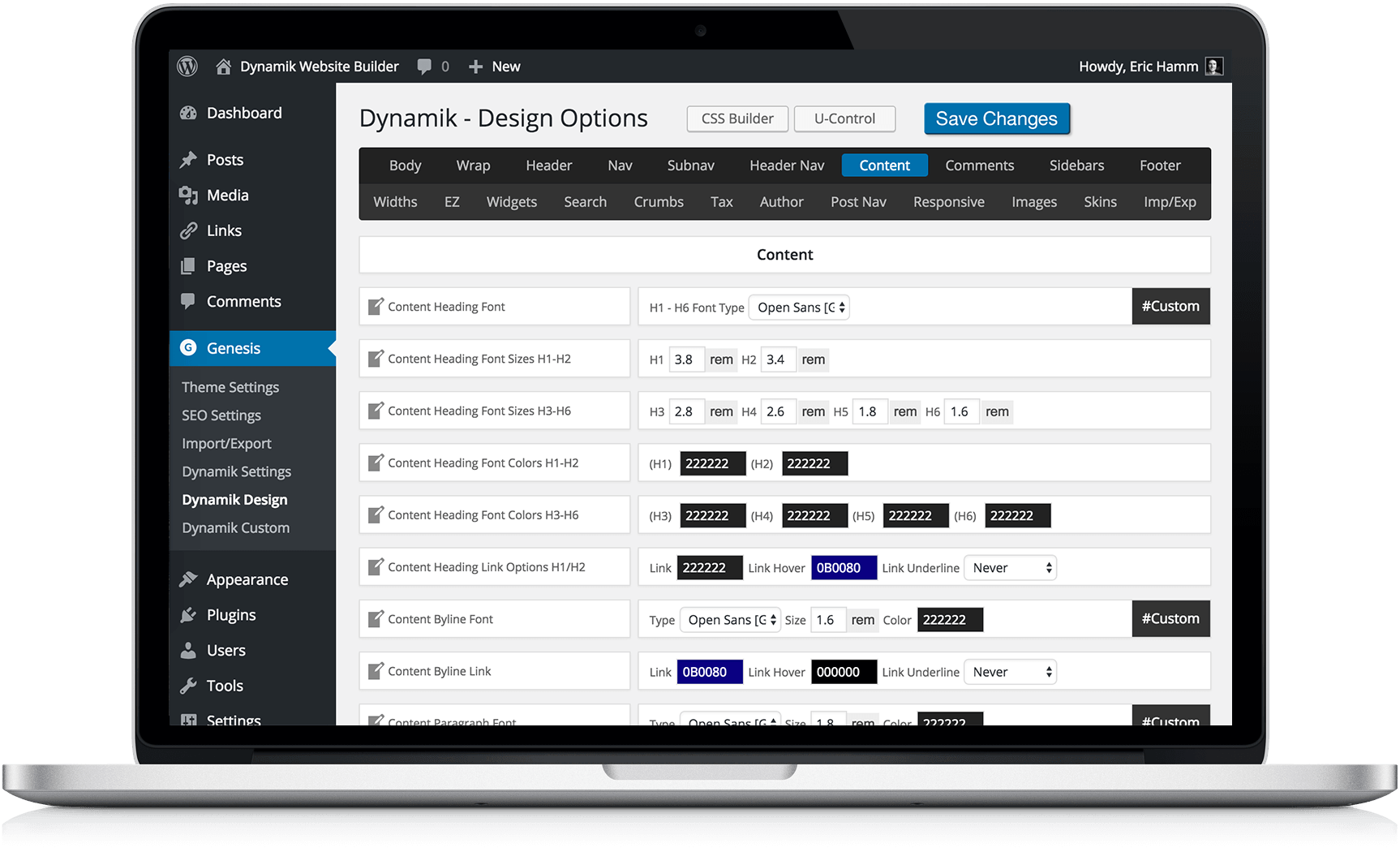Click the edit icon for Heading Font Sizes H3-H6
This screenshot has width=1400, height=852.
376,410
